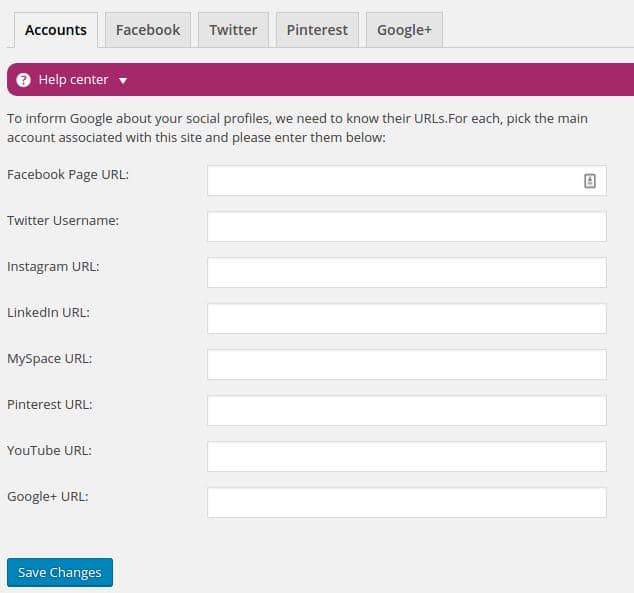Focus the Facebook Page URL field

[x=407, y=180]
